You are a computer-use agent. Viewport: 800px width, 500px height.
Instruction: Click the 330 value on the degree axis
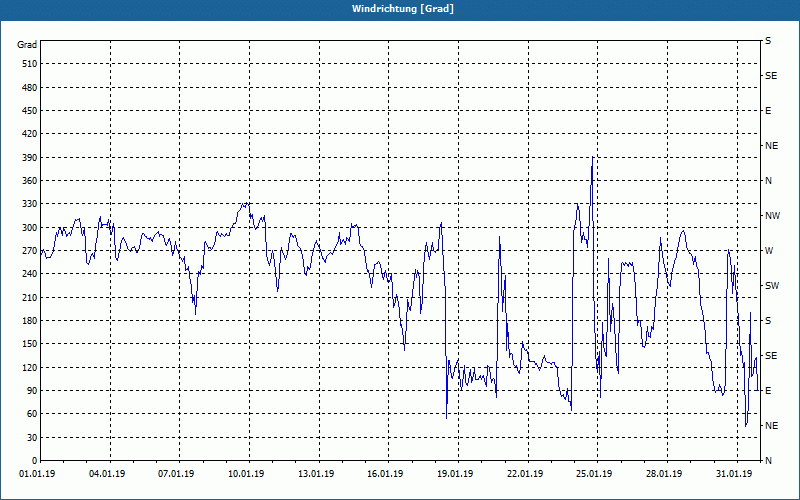tap(30, 204)
